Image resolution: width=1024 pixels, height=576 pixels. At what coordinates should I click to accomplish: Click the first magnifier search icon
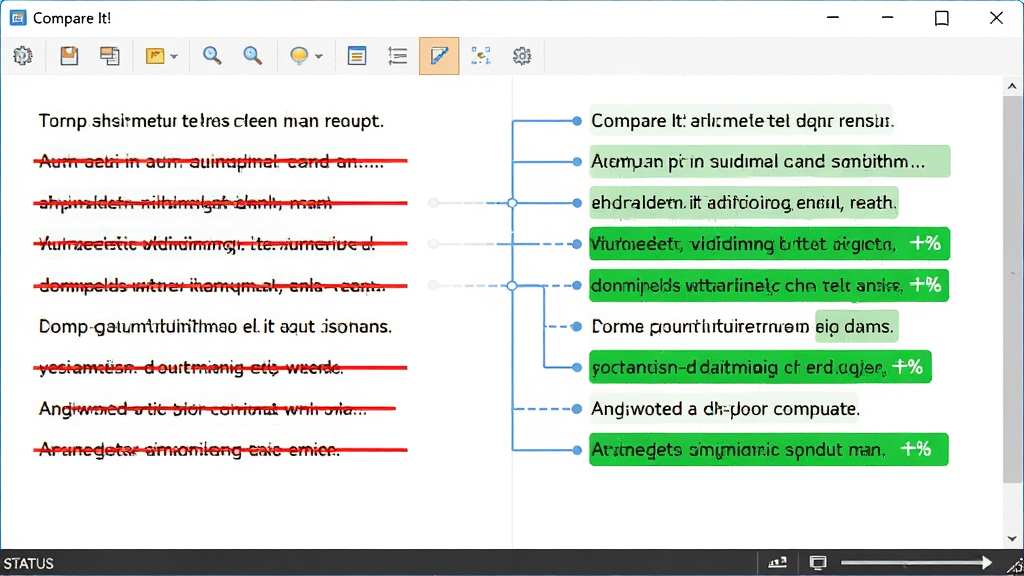[212, 56]
